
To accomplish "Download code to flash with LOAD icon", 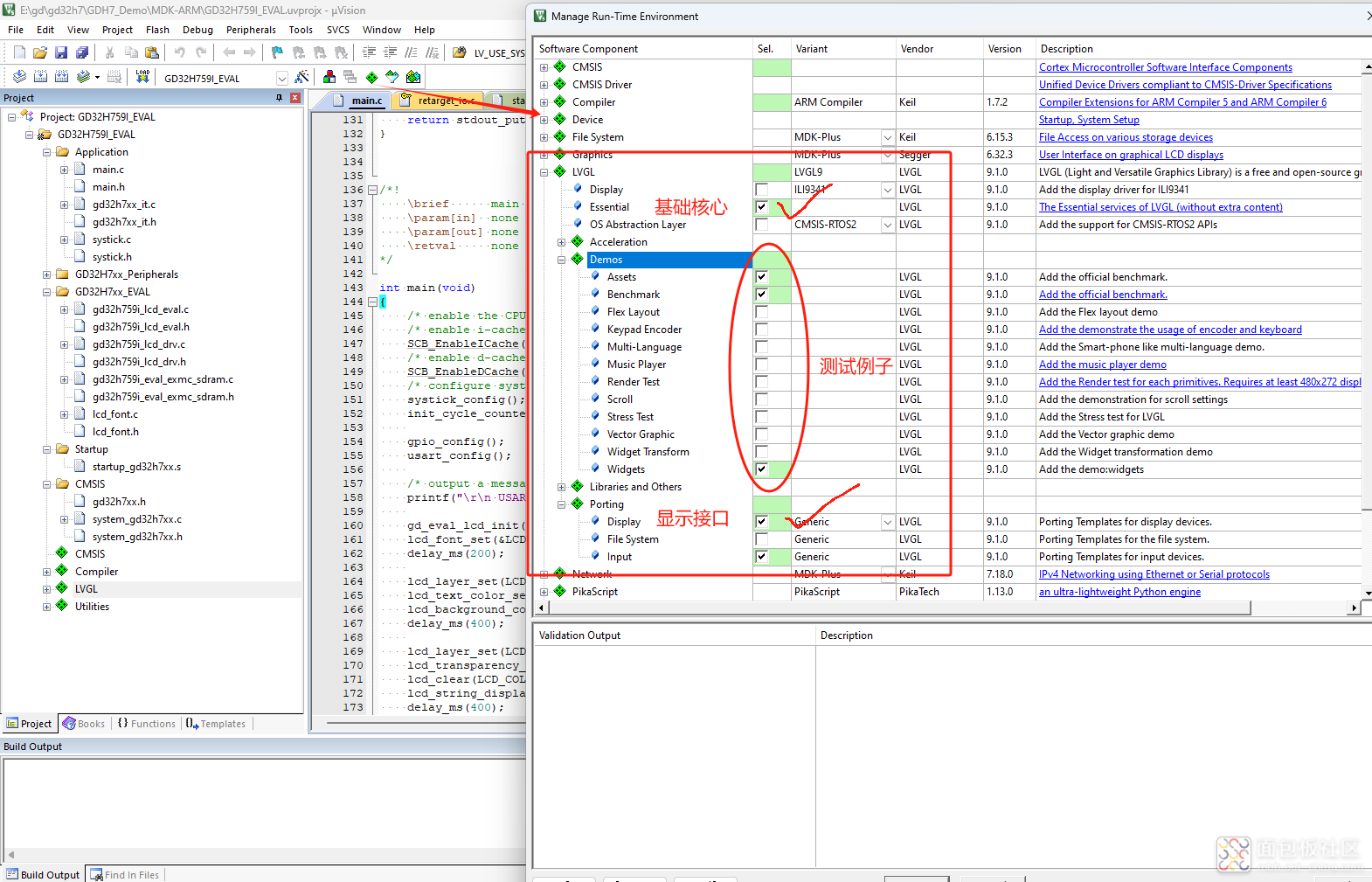I will [143, 77].
